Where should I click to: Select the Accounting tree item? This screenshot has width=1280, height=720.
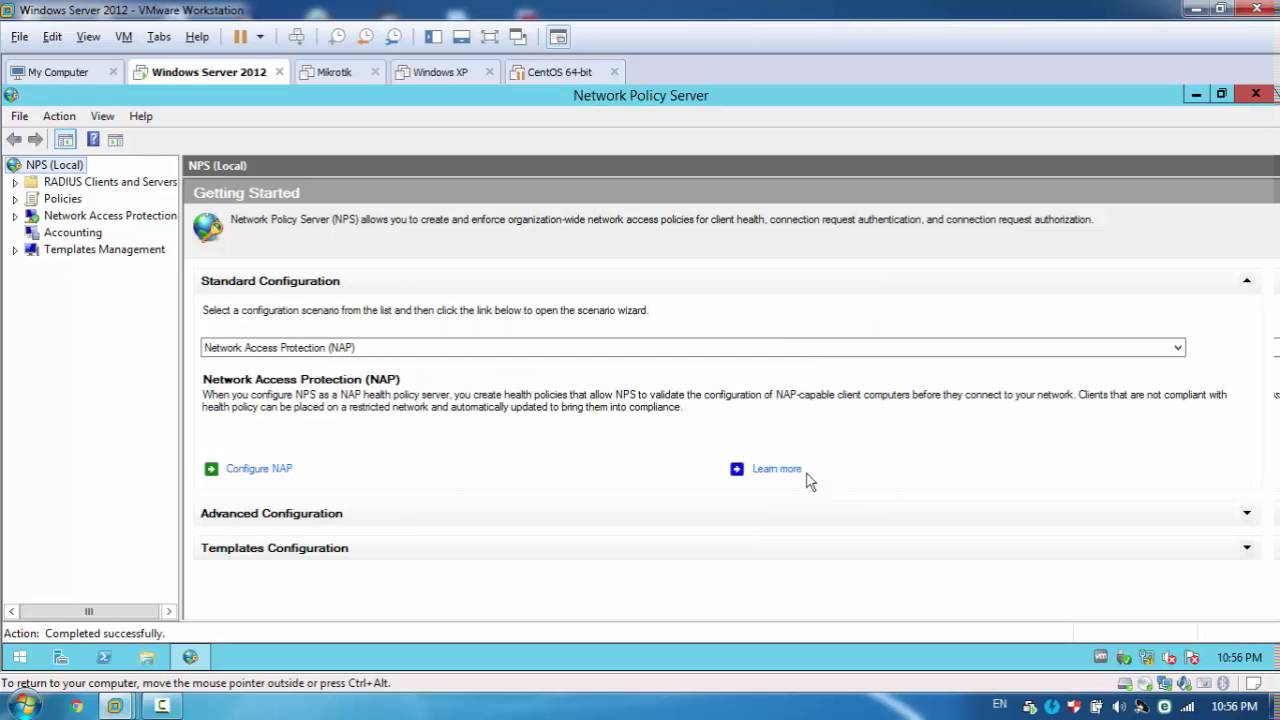tap(73, 232)
